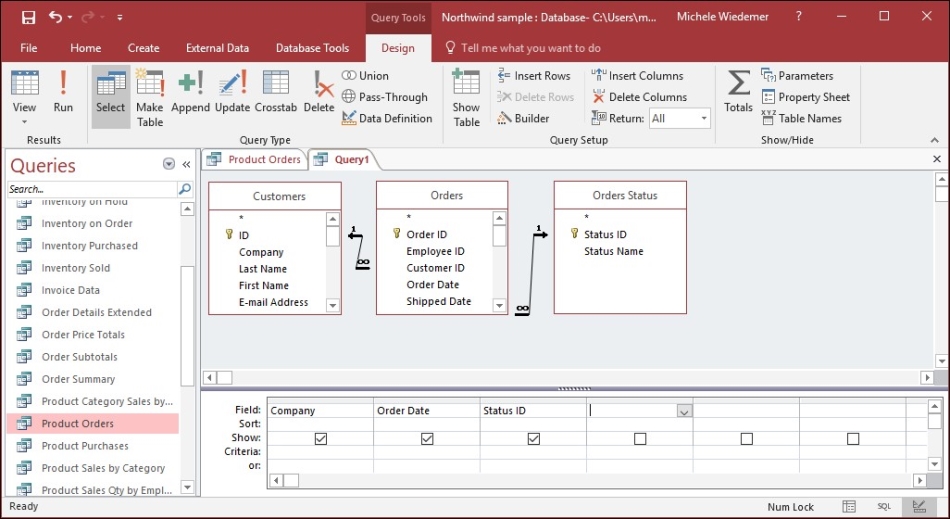Switch to the External Data tab
Viewport: 950px width, 519px height.
coord(217,48)
